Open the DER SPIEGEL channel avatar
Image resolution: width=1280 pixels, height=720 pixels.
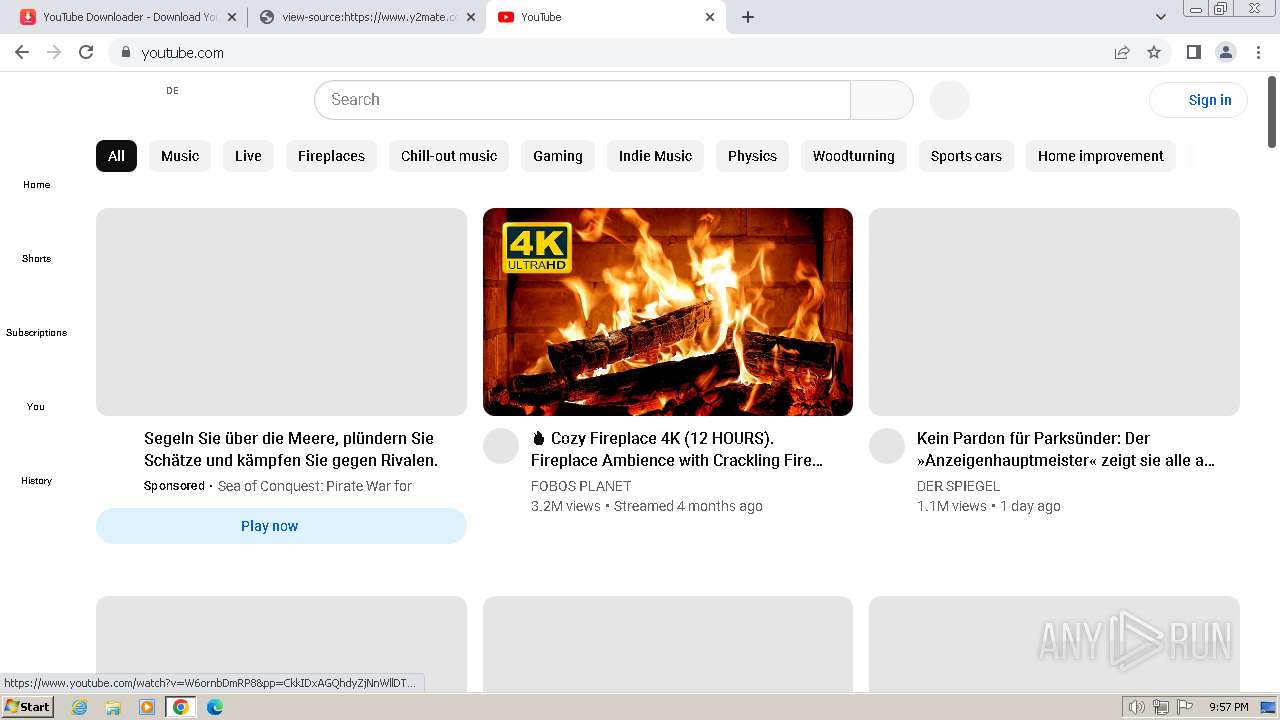[887, 446]
